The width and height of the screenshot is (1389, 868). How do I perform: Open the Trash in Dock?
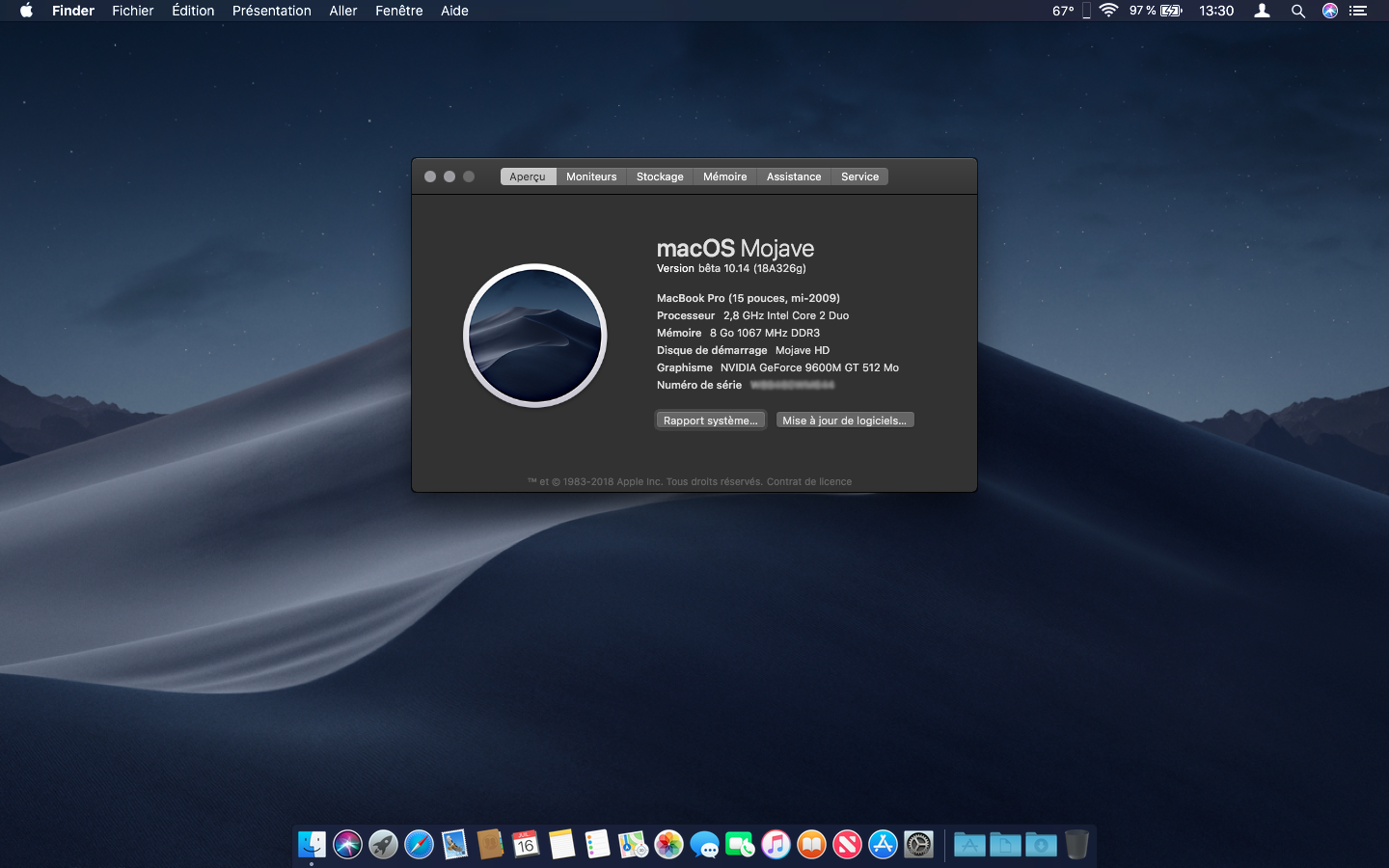[x=1076, y=845]
